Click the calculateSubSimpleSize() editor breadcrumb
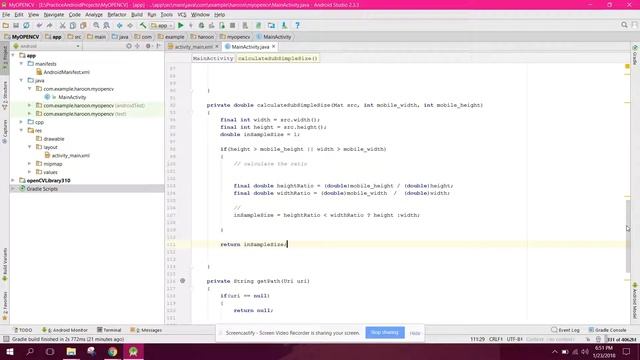The width and height of the screenshot is (640, 360). 278,58
